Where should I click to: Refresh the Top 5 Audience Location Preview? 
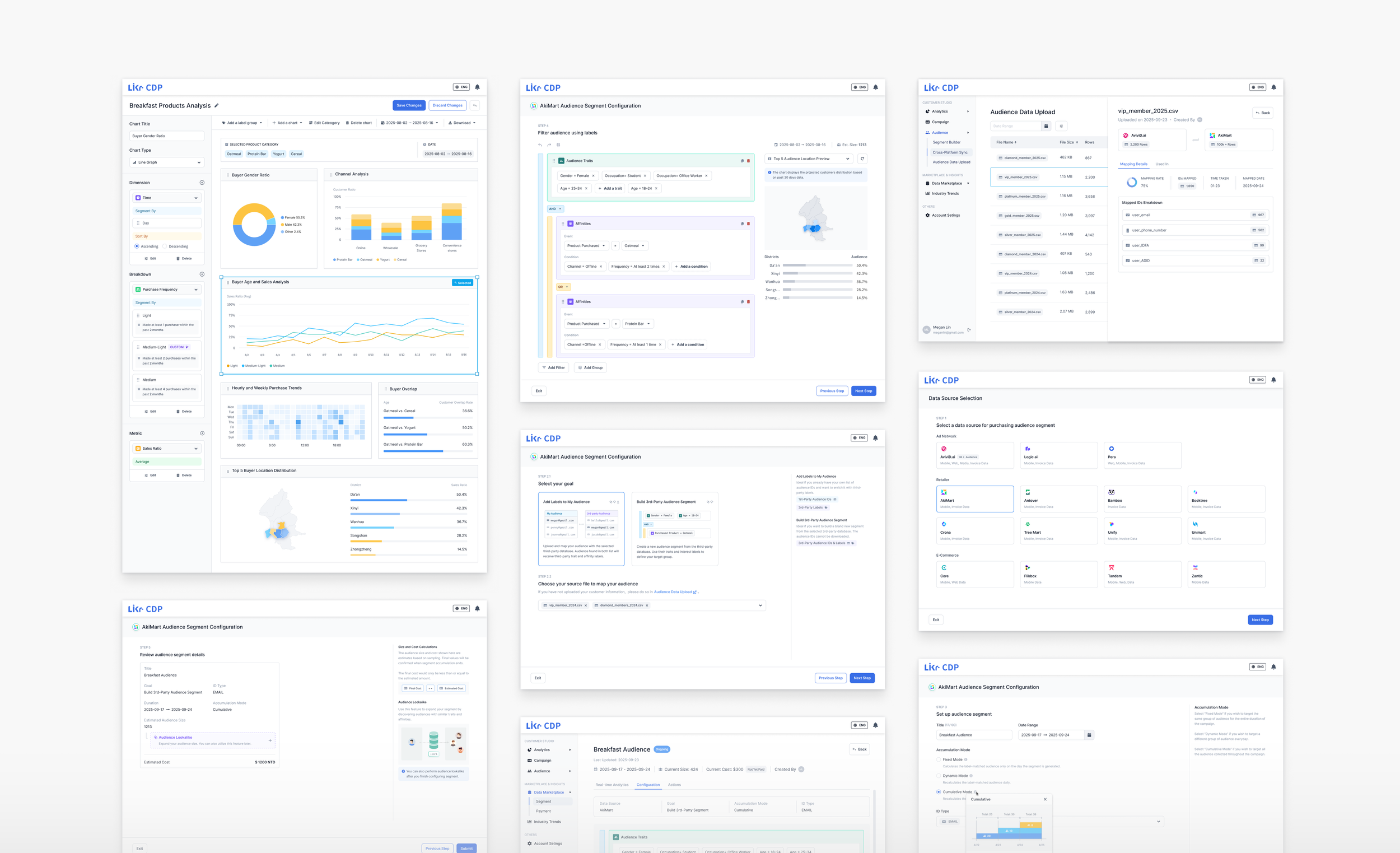coord(862,159)
